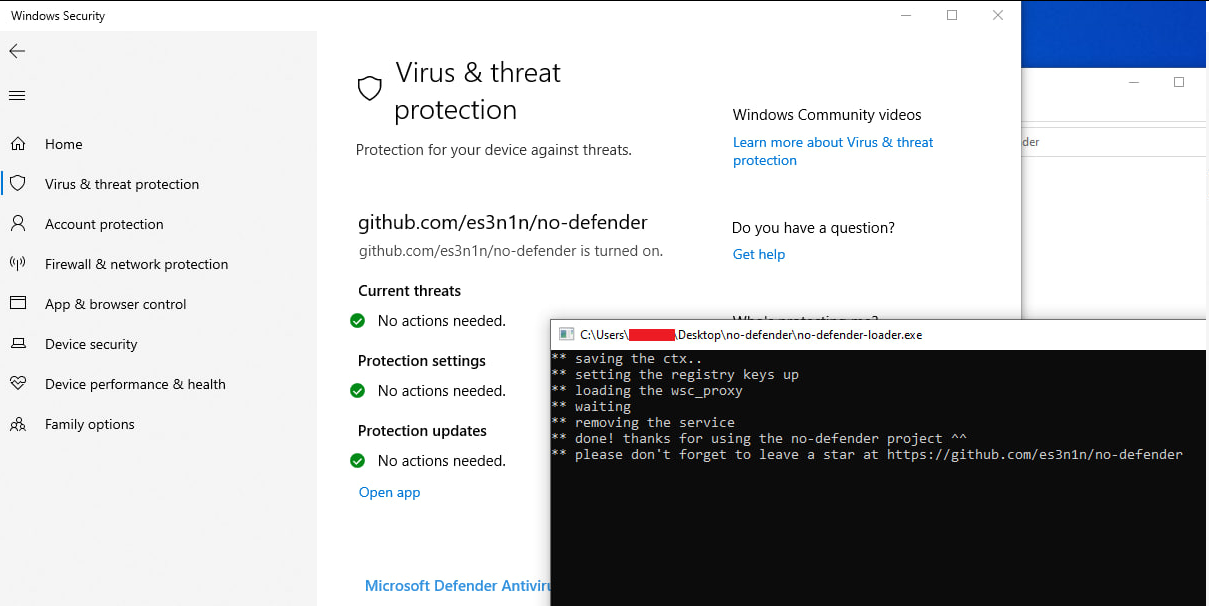Click the console window title bar icon
Viewport: 1209px width, 606px height.
pos(566,335)
